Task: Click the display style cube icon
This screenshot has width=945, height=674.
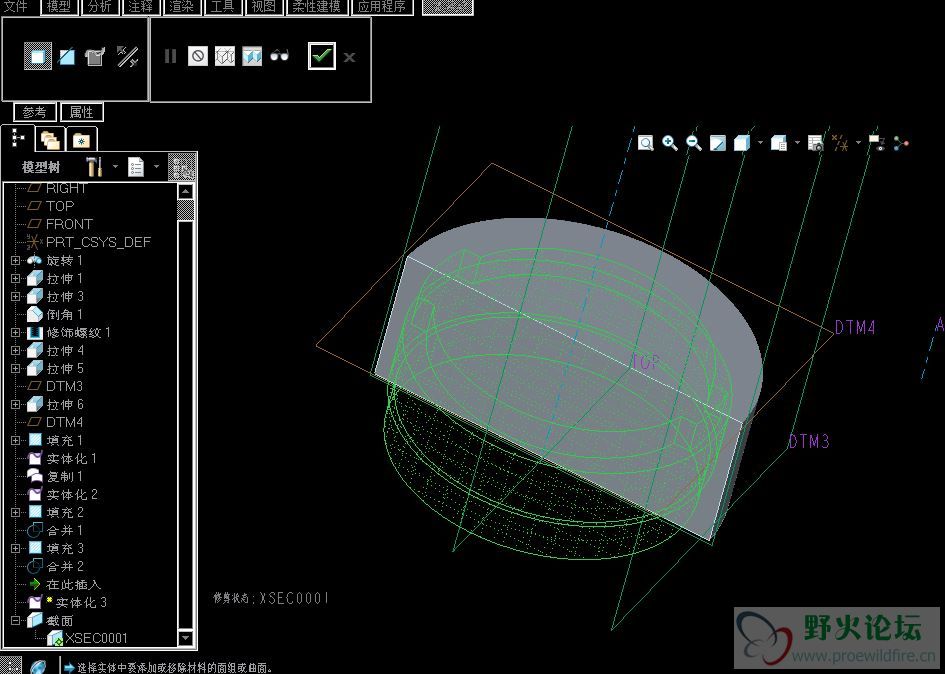Action: 742,143
